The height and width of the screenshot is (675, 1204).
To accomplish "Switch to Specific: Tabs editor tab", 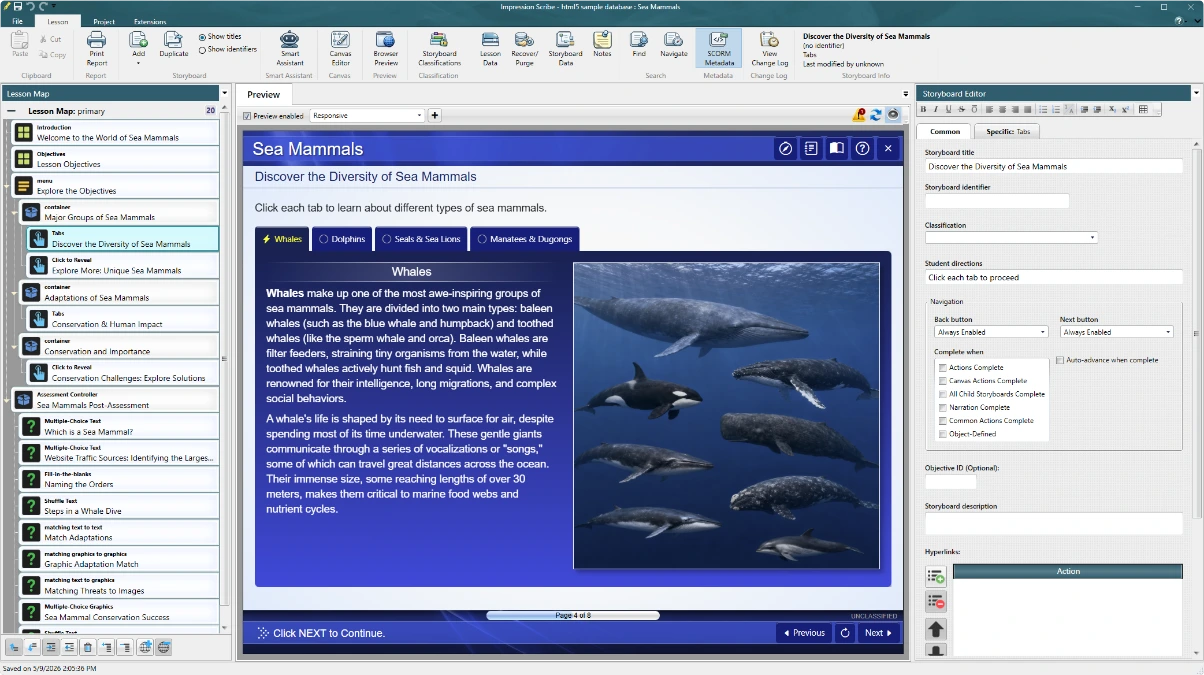I will [x=1008, y=131].
